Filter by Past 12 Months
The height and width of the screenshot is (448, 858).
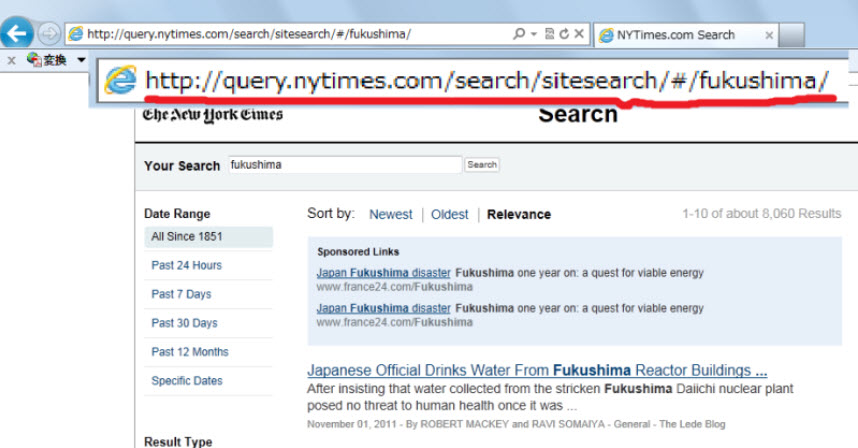coord(190,352)
